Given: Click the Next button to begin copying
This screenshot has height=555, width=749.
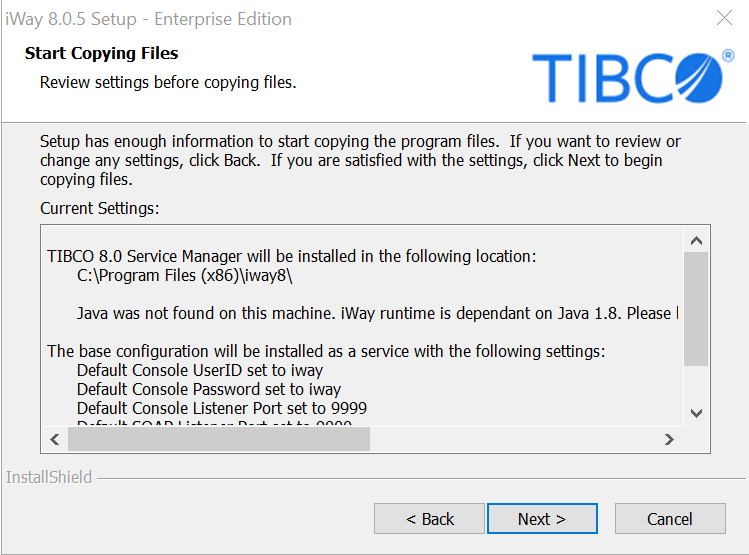Looking at the screenshot, I should click(542, 518).
